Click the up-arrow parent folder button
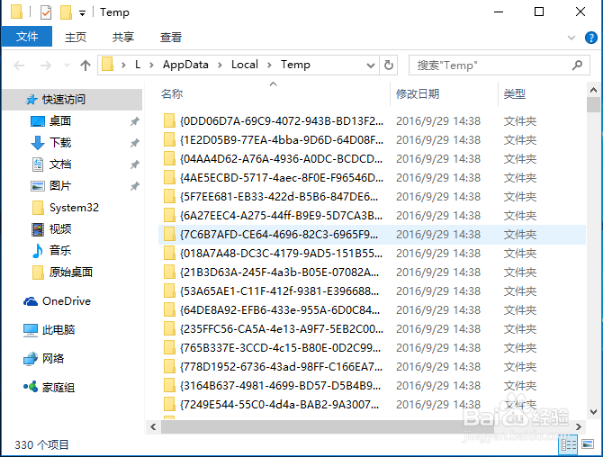Viewport: 603px width, 457px height. pyautogui.click(x=83, y=65)
